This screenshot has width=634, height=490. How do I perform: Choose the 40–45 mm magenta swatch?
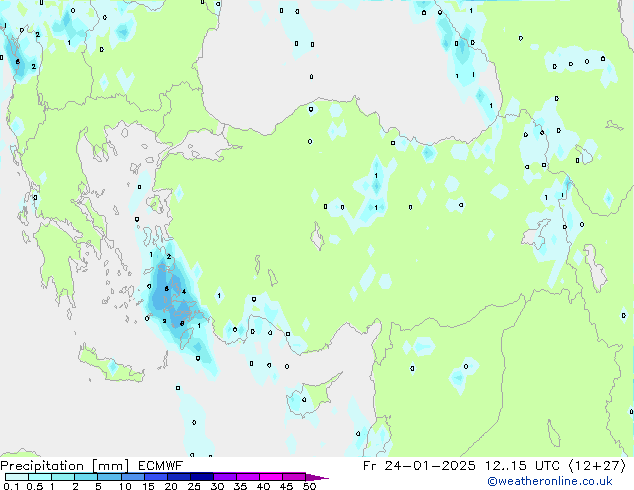271,477
